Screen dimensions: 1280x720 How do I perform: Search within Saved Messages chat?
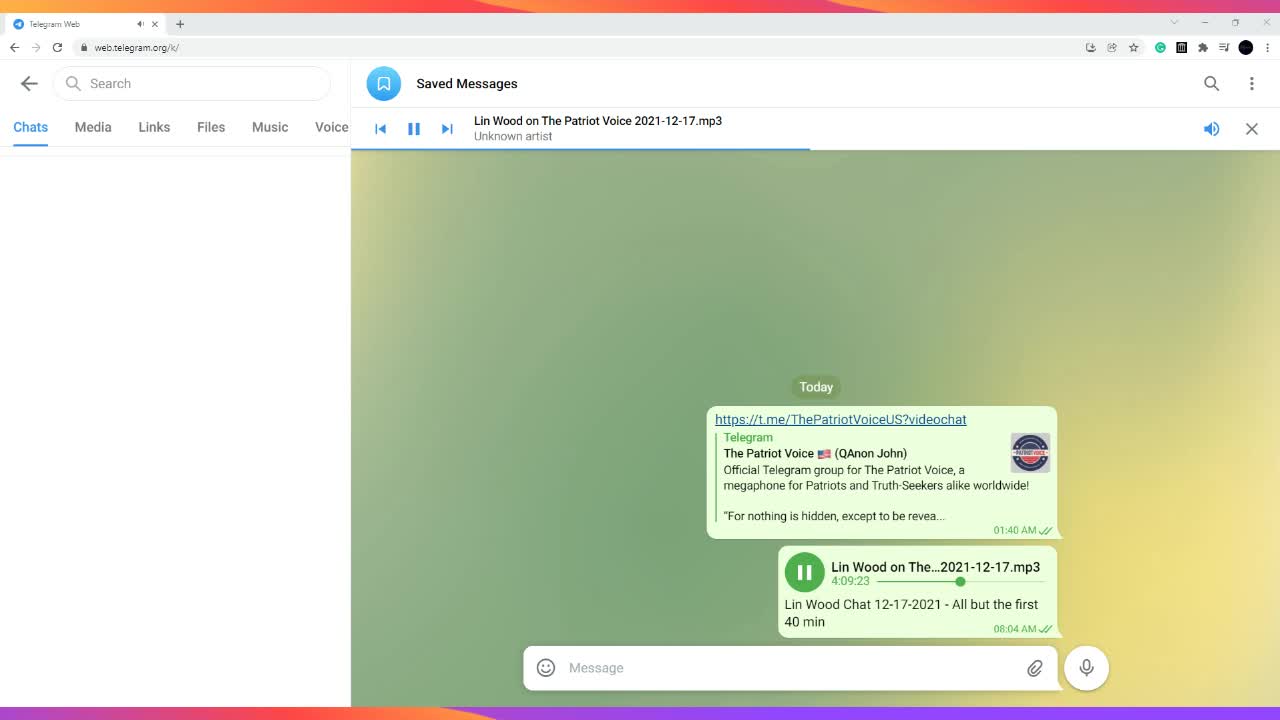(x=1211, y=84)
